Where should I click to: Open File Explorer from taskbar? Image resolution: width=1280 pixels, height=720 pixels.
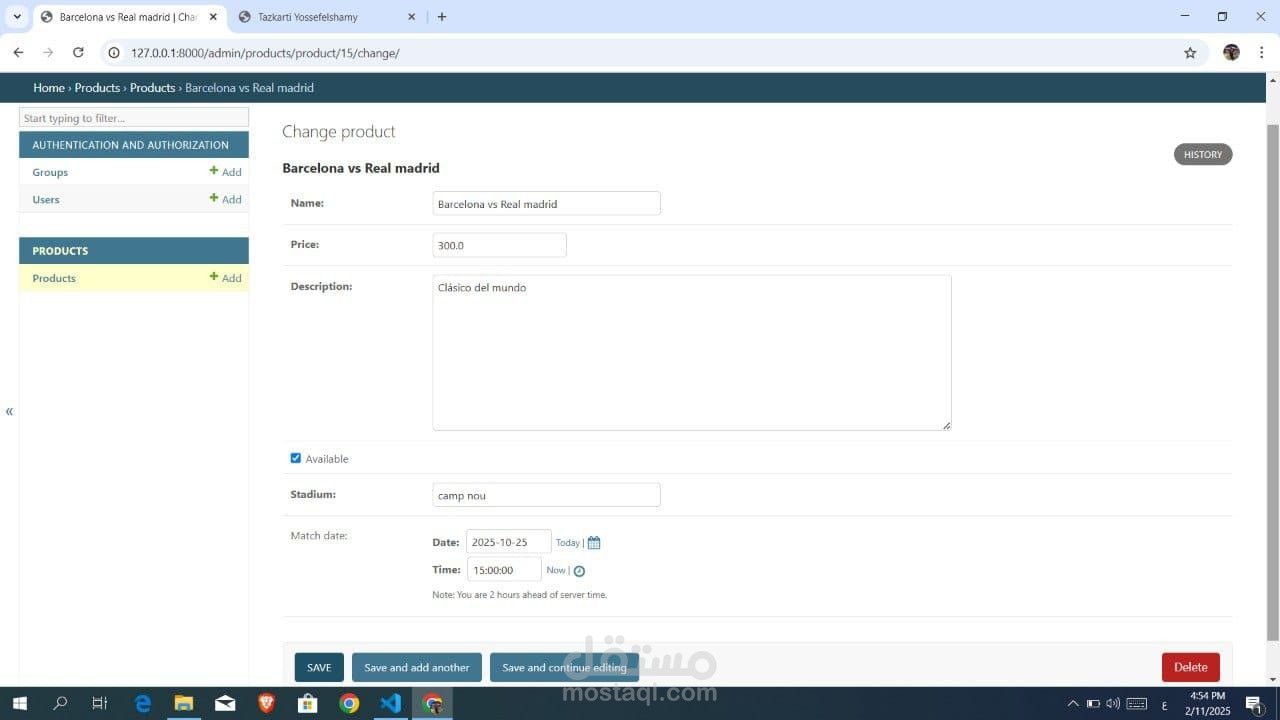(x=184, y=704)
